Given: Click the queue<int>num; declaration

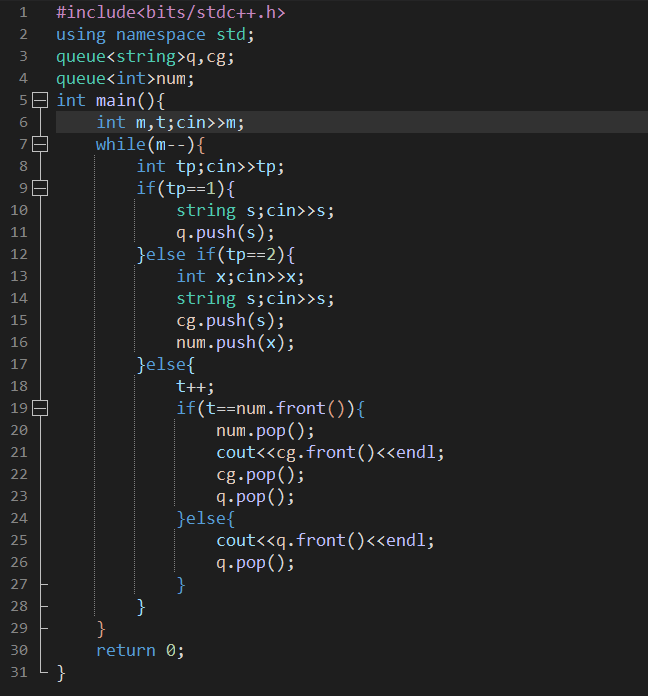Looking at the screenshot, I should click(125, 79).
